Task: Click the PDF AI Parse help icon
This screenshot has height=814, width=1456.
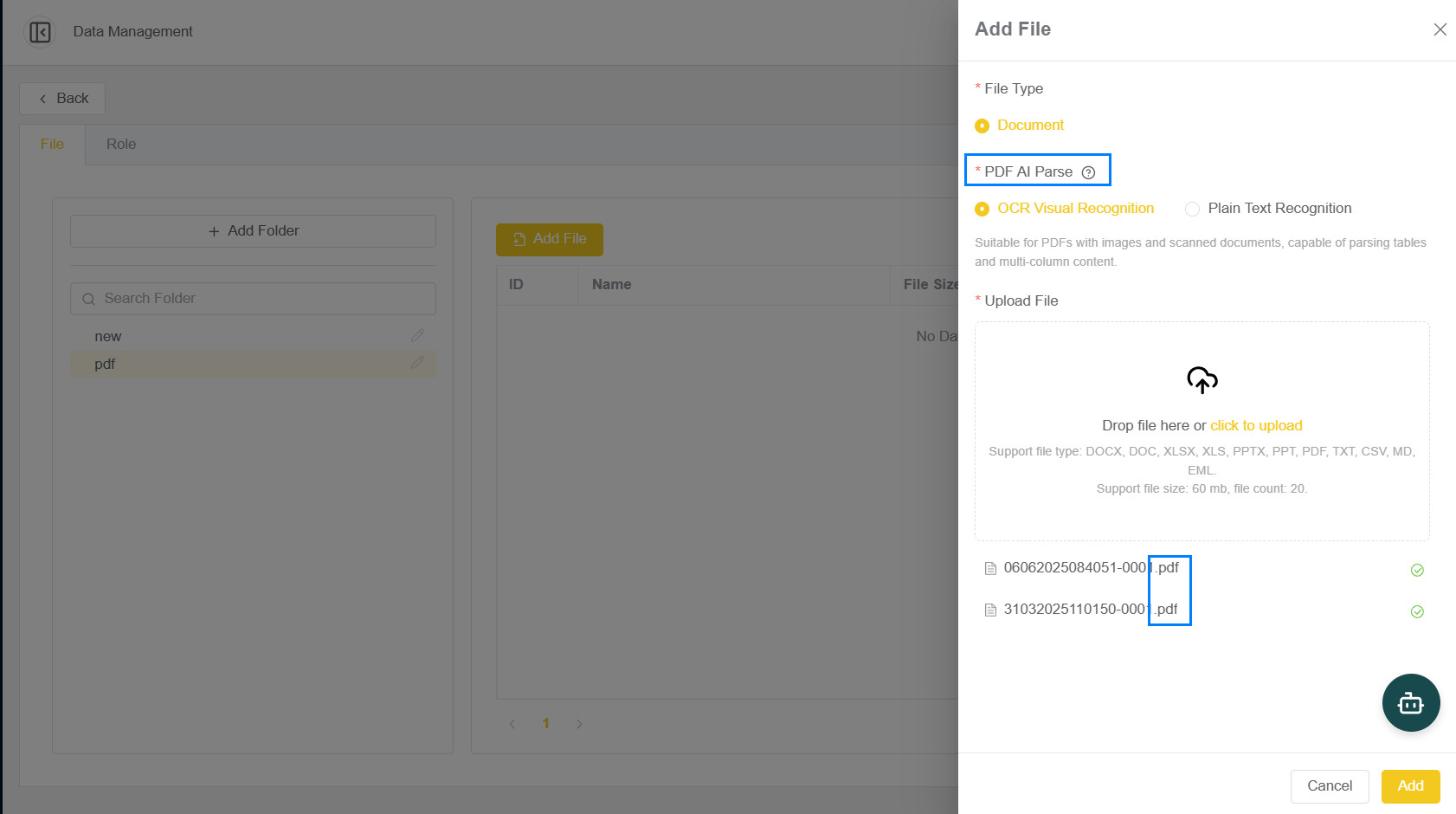Action: [1089, 172]
